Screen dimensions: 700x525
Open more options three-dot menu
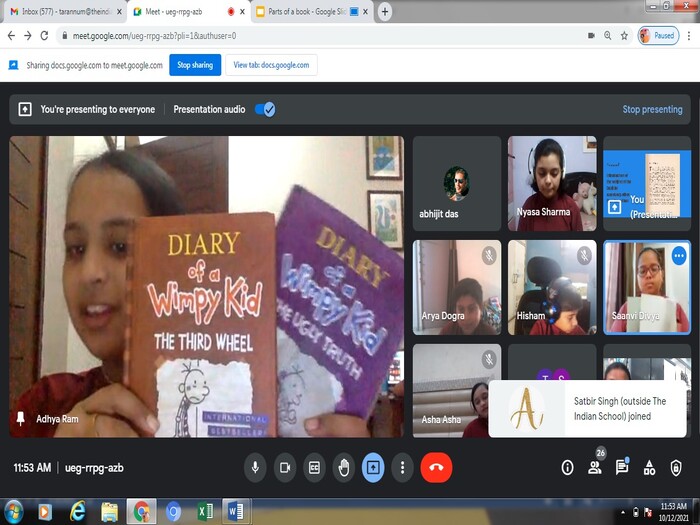coord(402,467)
